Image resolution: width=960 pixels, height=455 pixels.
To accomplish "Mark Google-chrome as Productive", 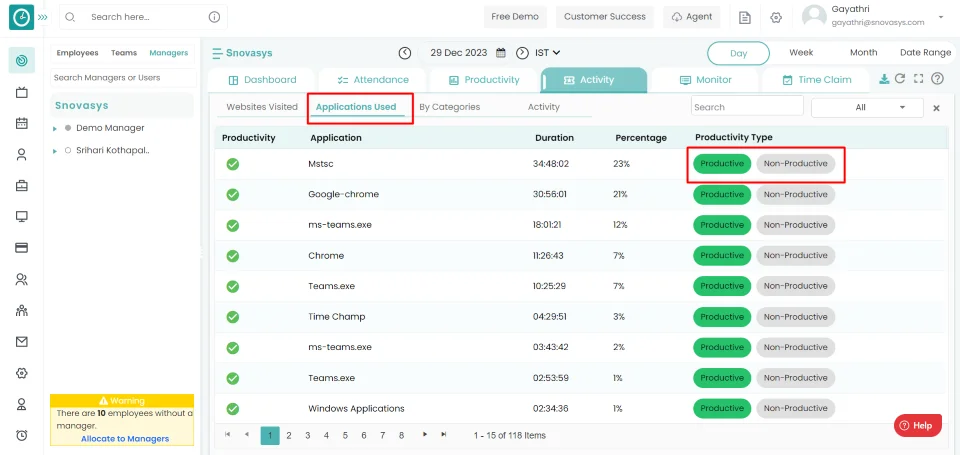I will coord(721,194).
